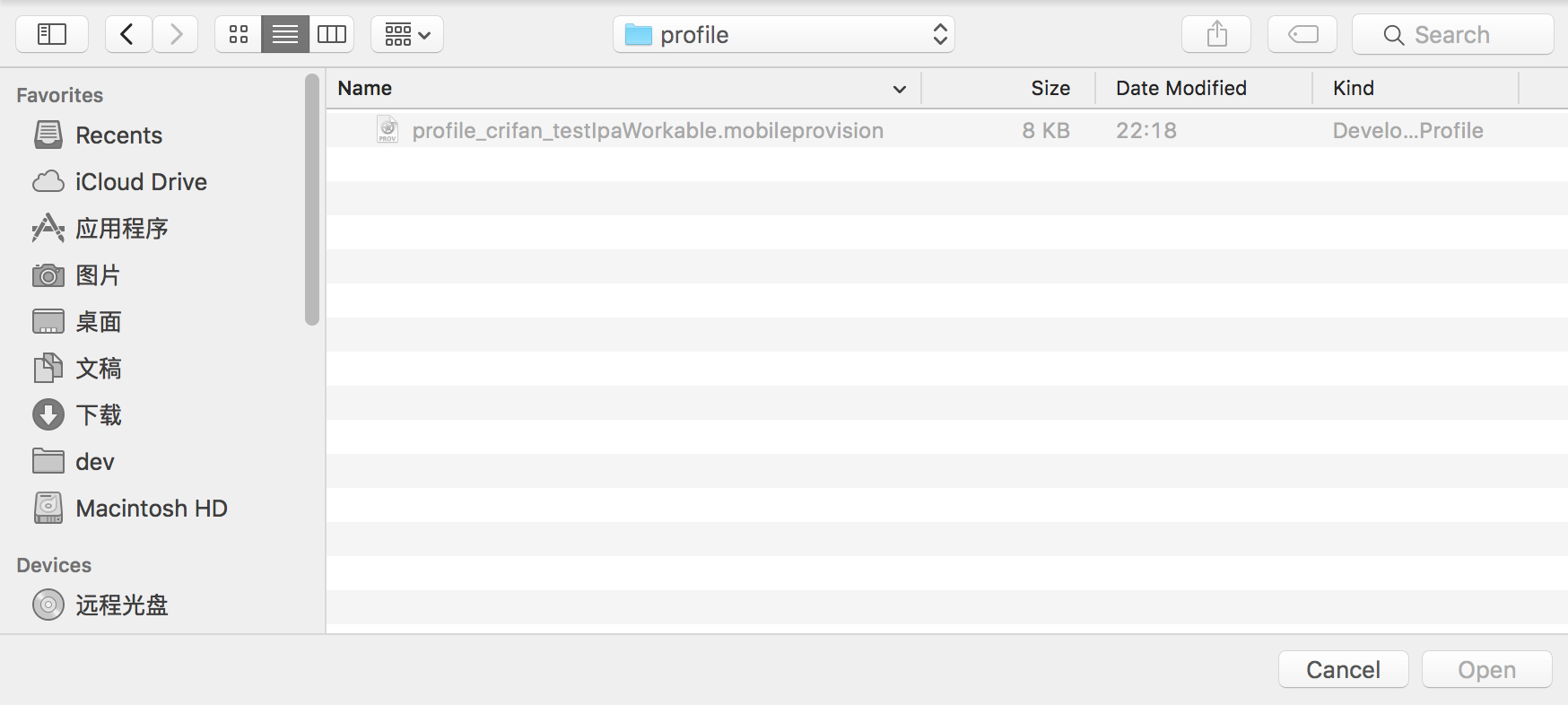This screenshot has height=705, width=1568.
Task: Go back to previous folder
Action: (127, 35)
